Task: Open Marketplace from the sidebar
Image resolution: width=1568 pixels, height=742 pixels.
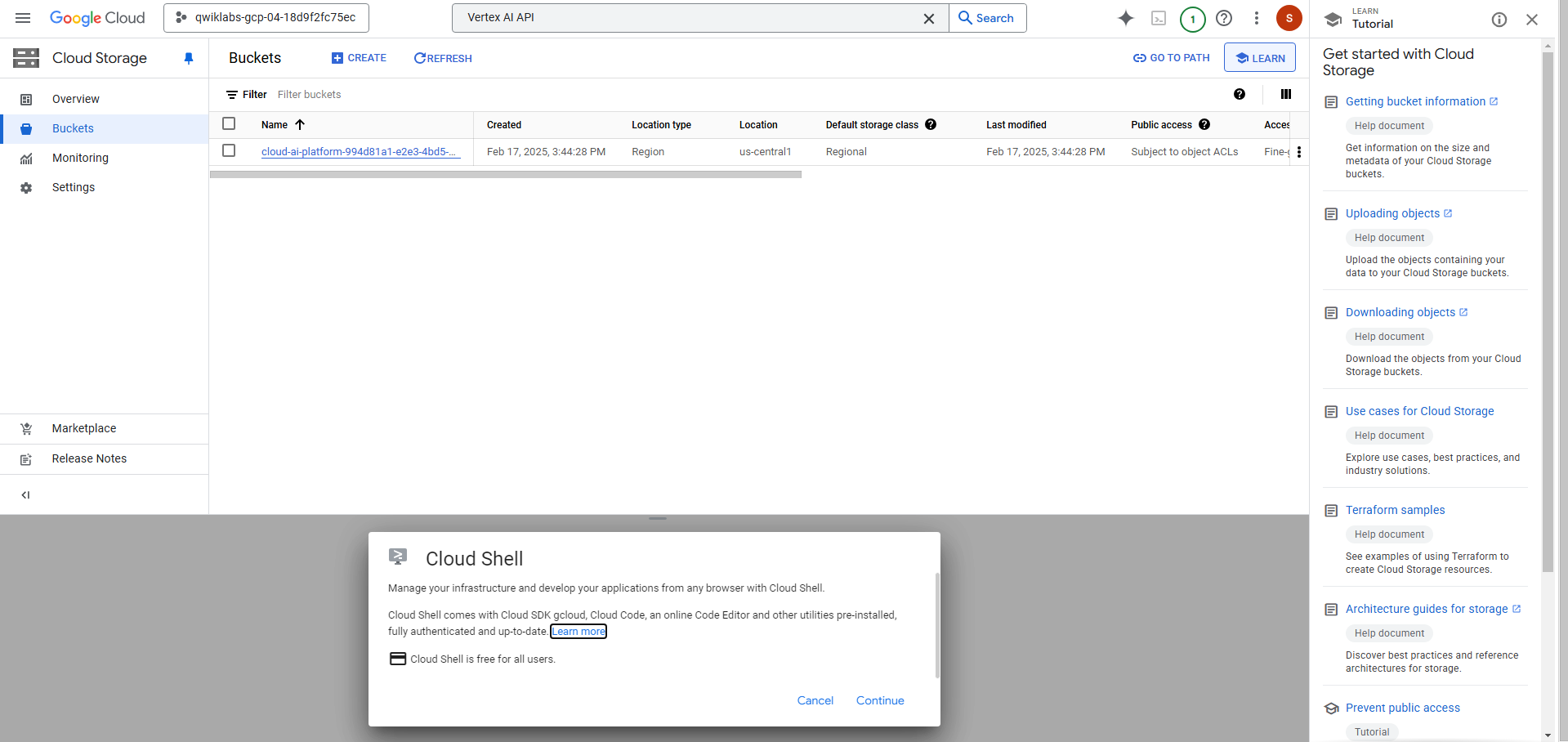Action: [x=105, y=428]
